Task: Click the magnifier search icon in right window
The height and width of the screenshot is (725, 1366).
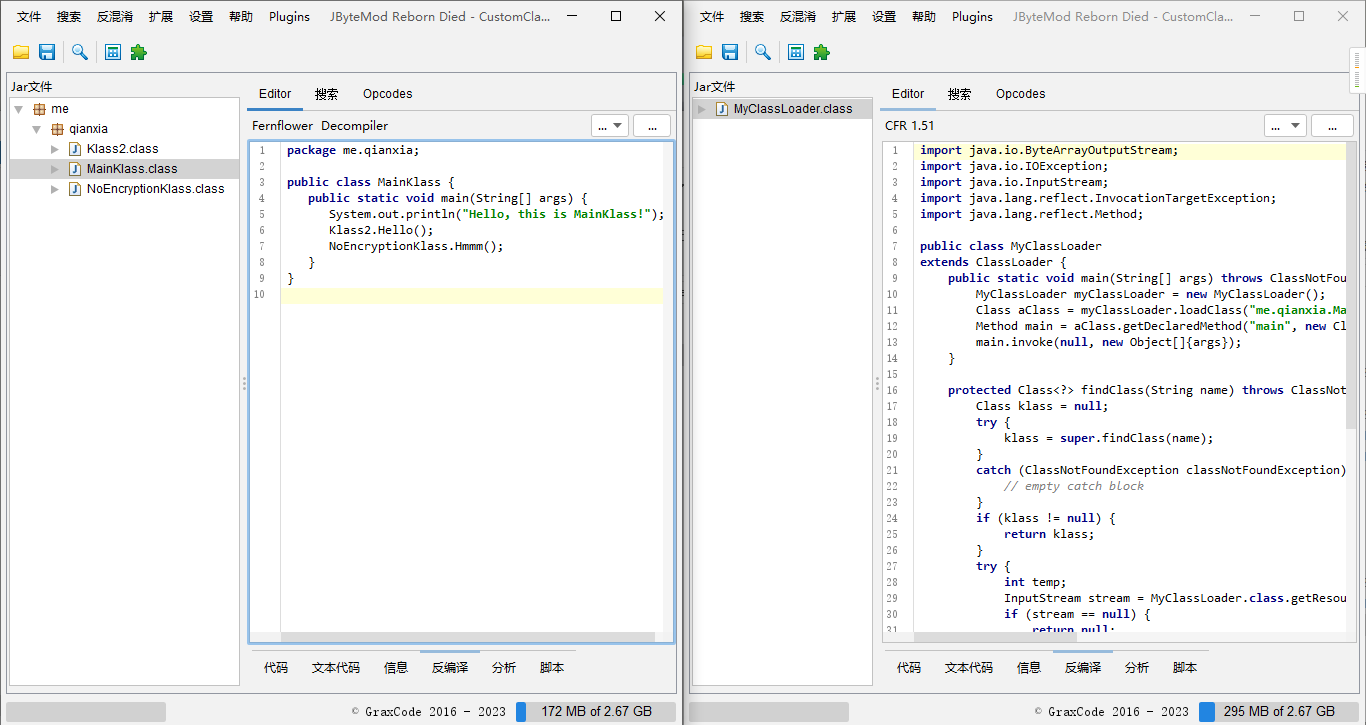Action: 763,52
